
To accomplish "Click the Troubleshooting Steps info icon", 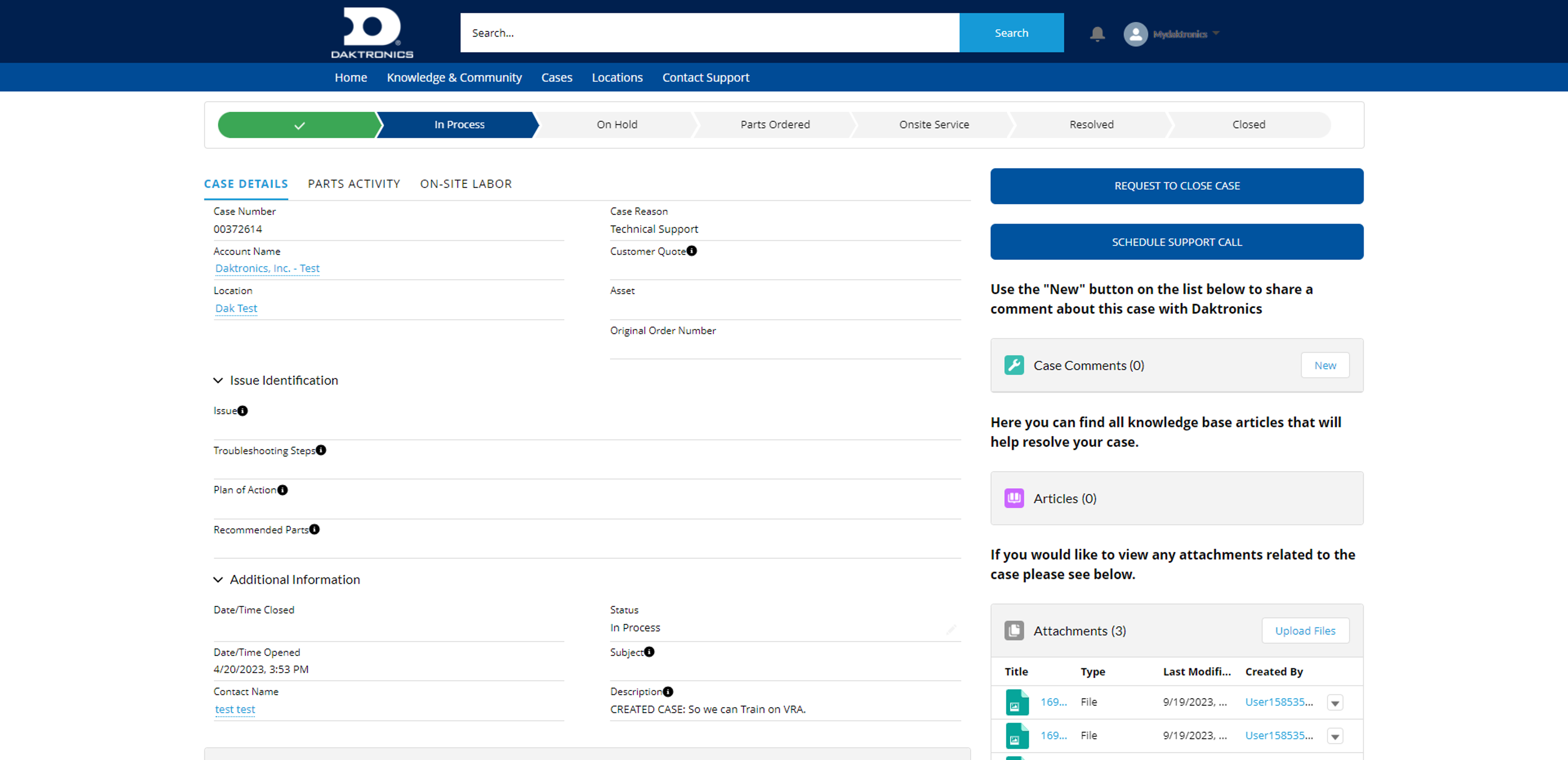I will 321,450.
